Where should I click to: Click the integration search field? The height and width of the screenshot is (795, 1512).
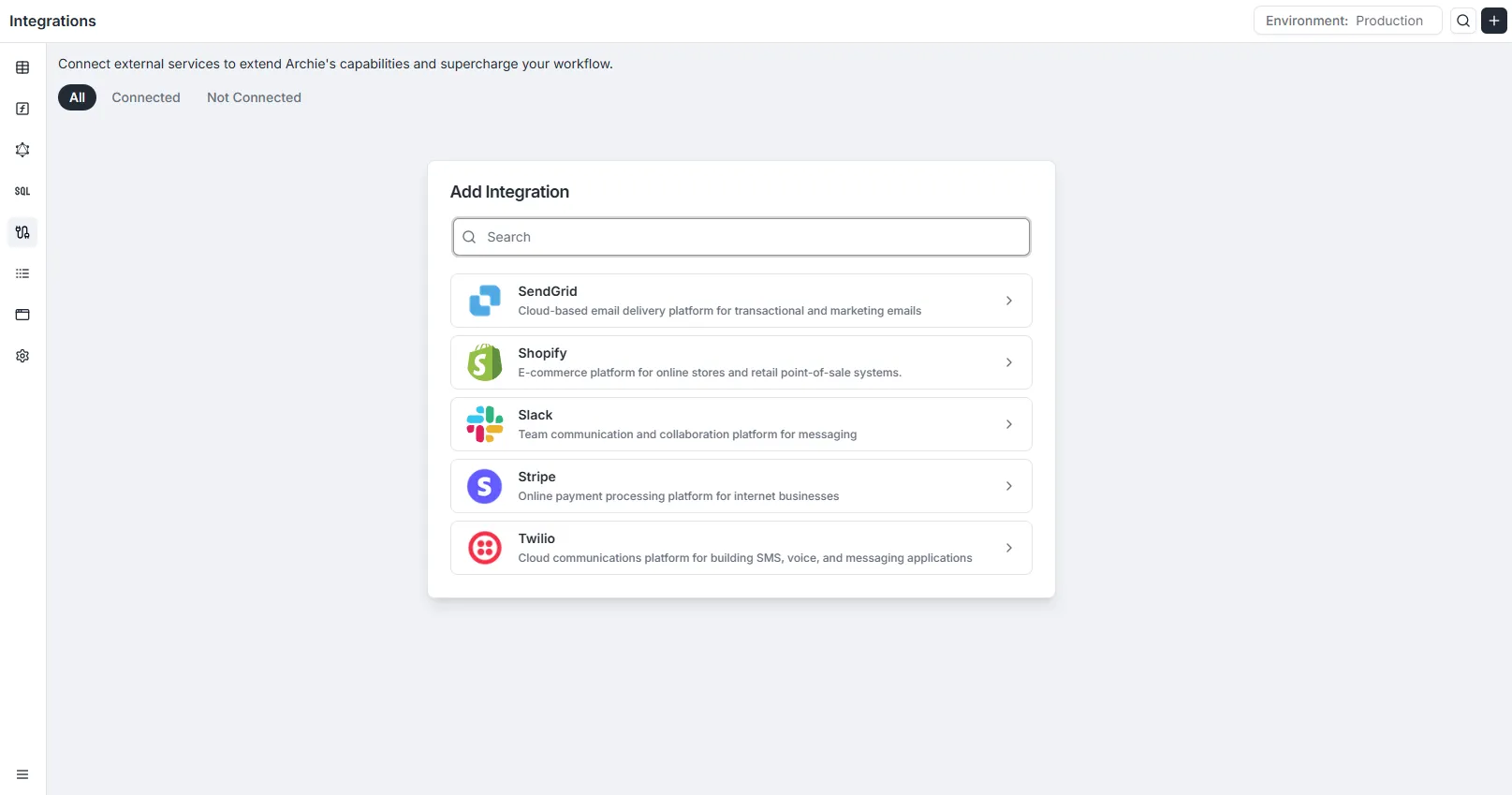tap(741, 237)
